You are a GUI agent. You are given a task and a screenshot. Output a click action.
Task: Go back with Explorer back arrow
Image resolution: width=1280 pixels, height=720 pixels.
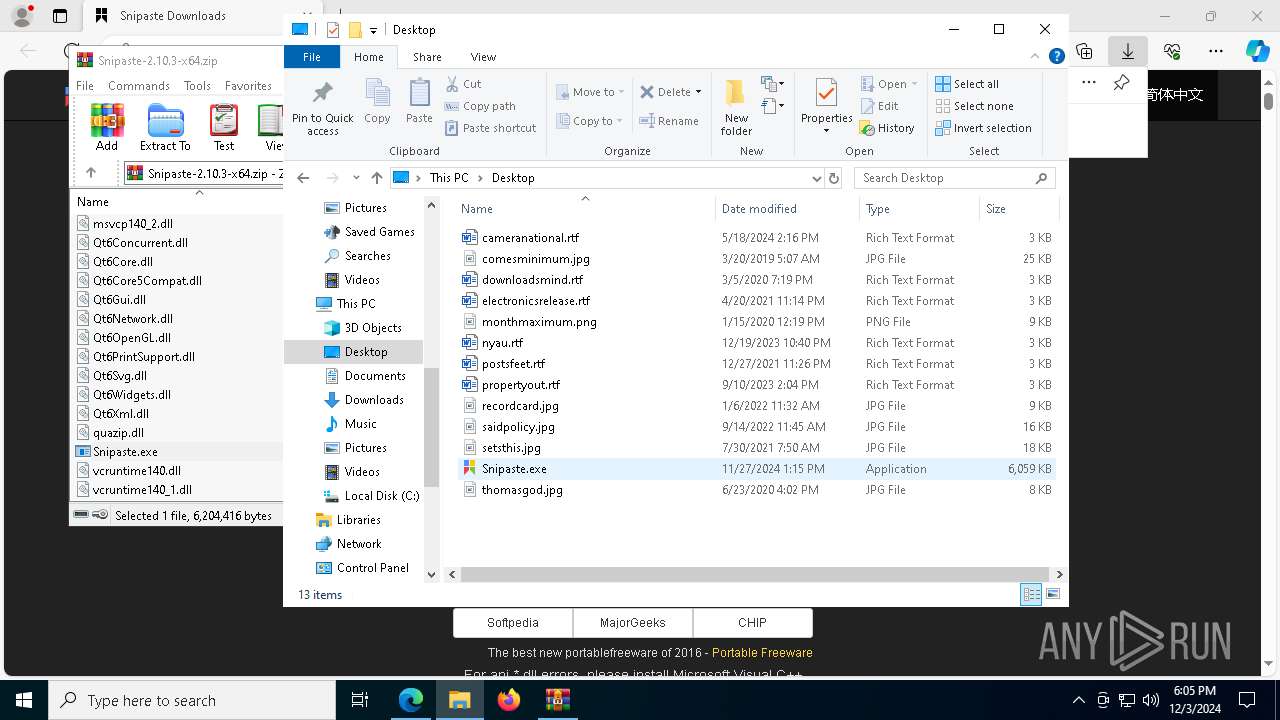tap(303, 178)
